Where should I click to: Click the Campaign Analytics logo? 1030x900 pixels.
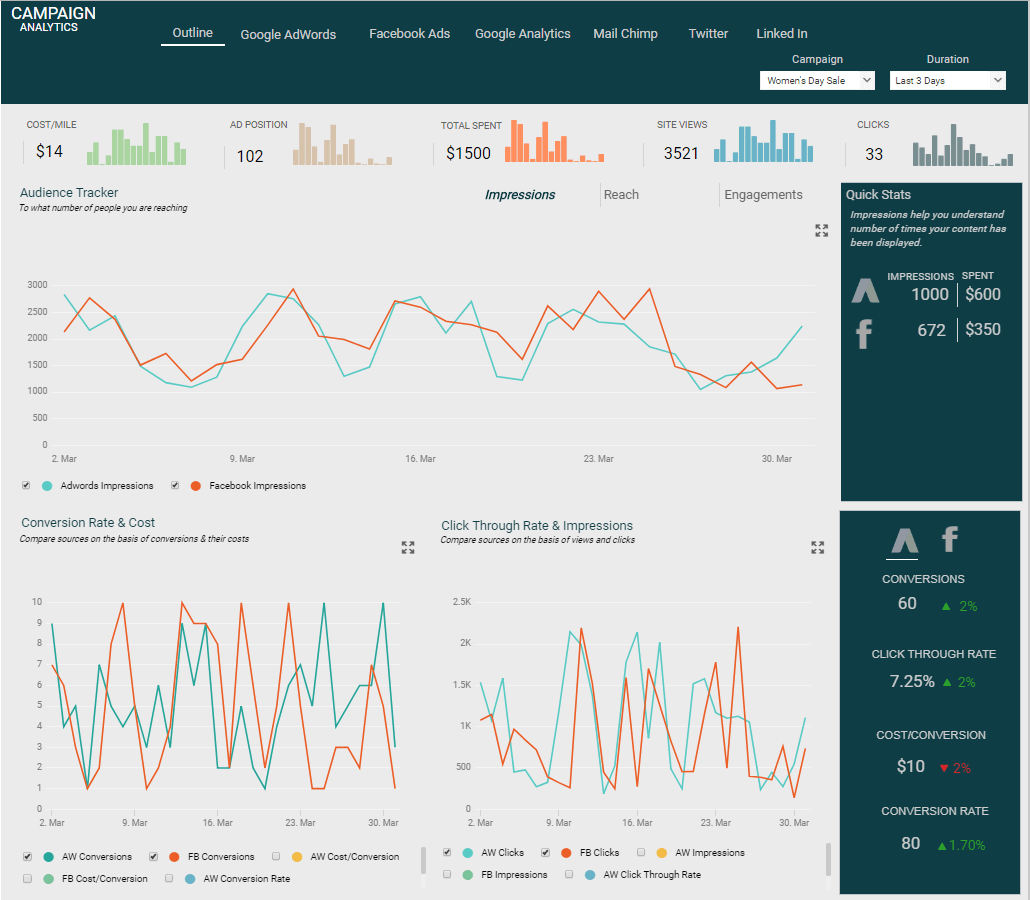(x=54, y=19)
